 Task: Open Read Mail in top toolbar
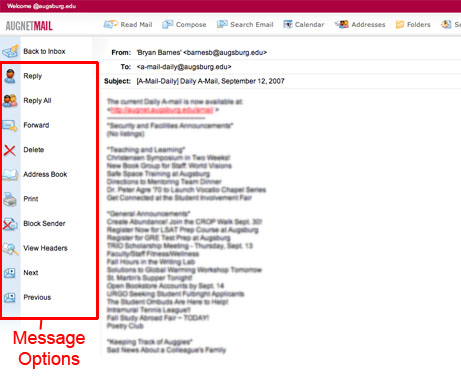point(128,24)
